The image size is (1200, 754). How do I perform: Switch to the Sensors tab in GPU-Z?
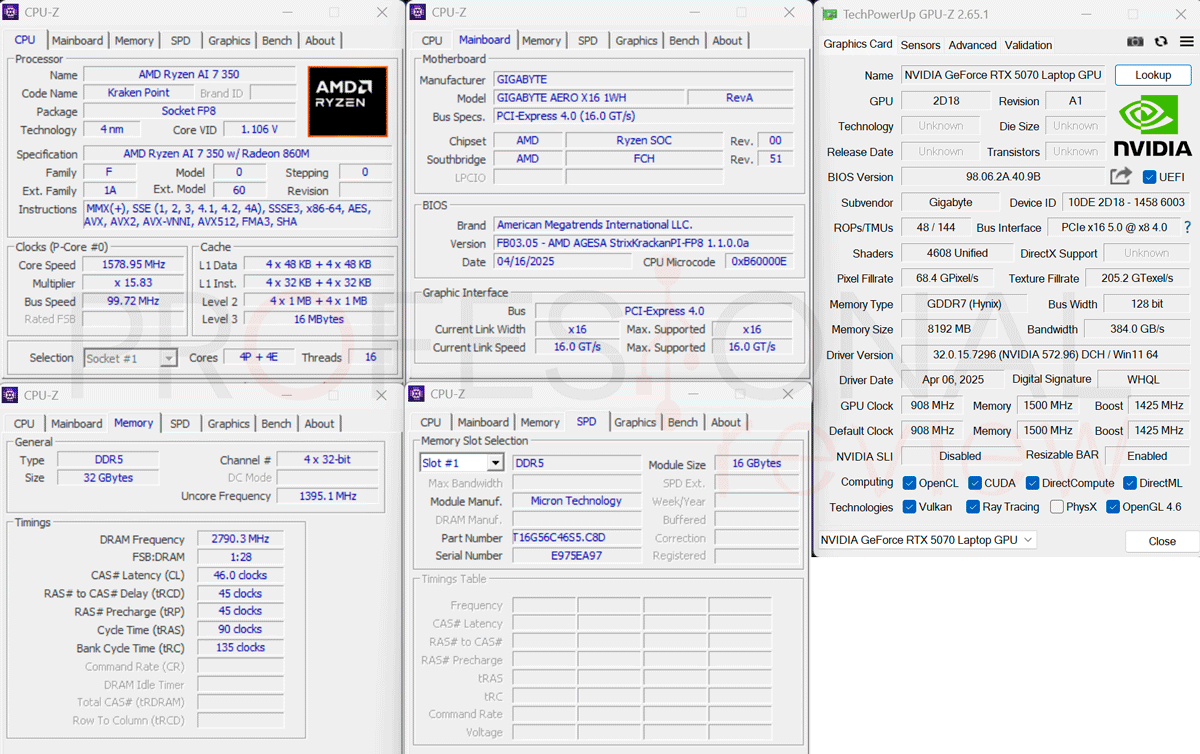[920, 45]
